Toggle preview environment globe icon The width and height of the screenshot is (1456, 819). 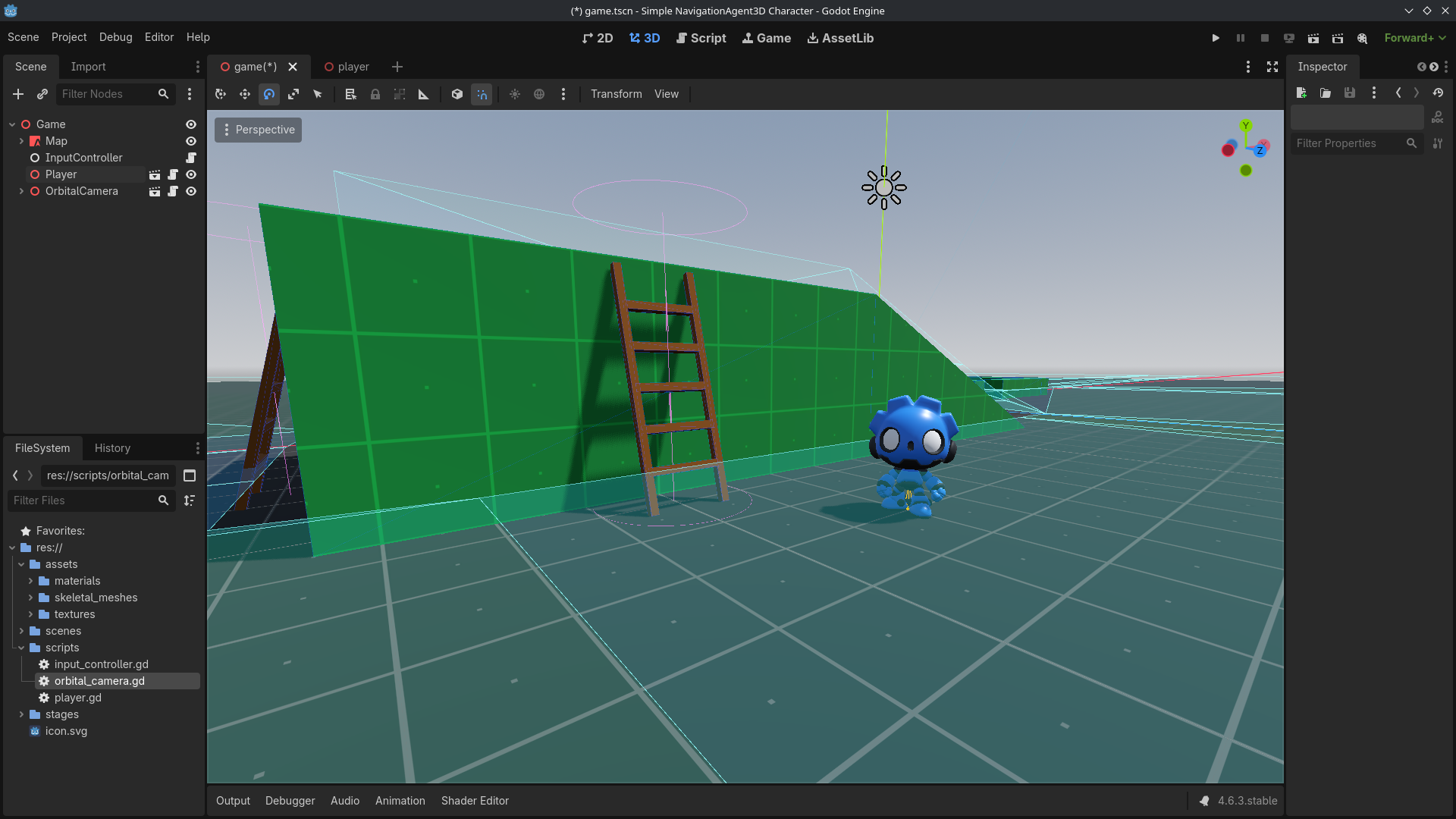pyautogui.click(x=539, y=94)
